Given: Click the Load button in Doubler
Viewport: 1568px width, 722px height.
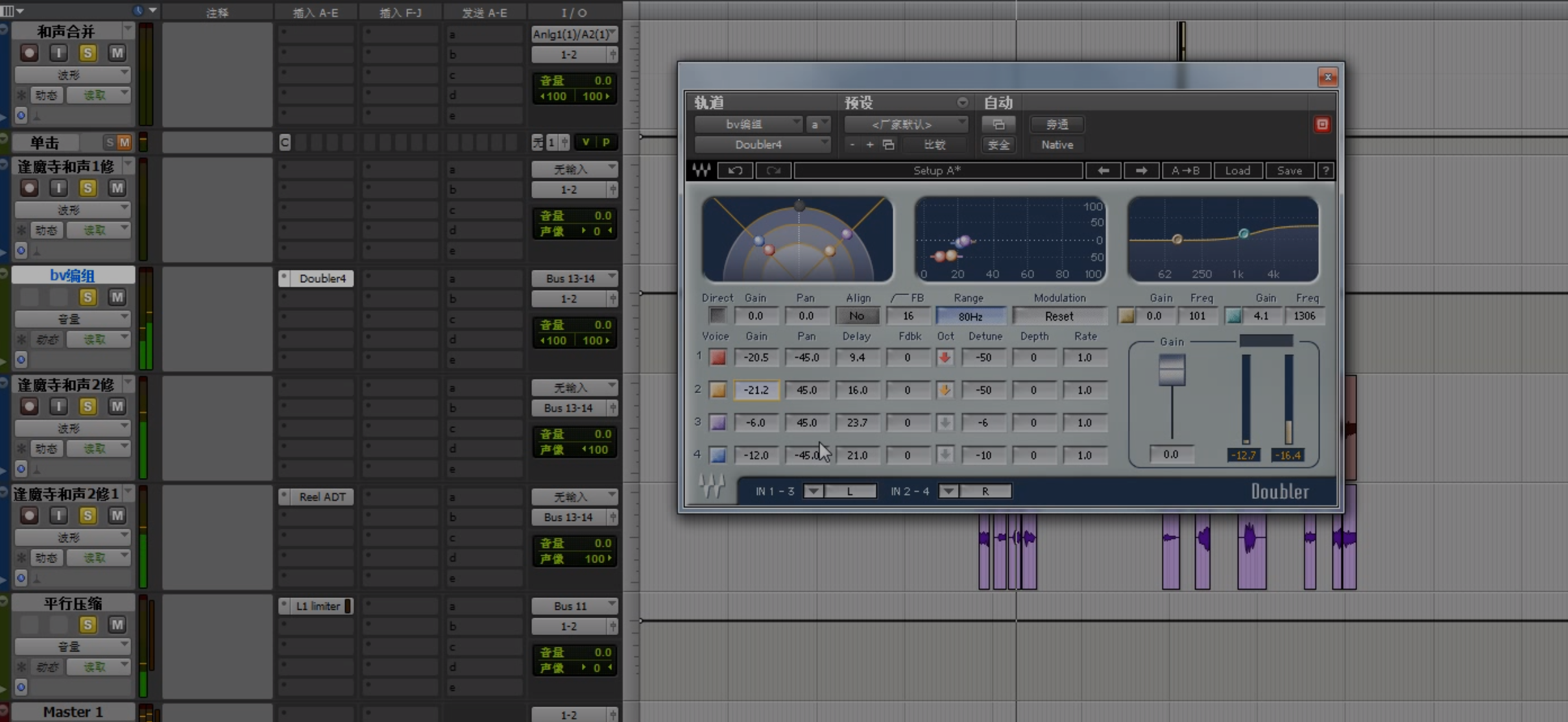Looking at the screenshot, I should click(x=1237, y=171).
